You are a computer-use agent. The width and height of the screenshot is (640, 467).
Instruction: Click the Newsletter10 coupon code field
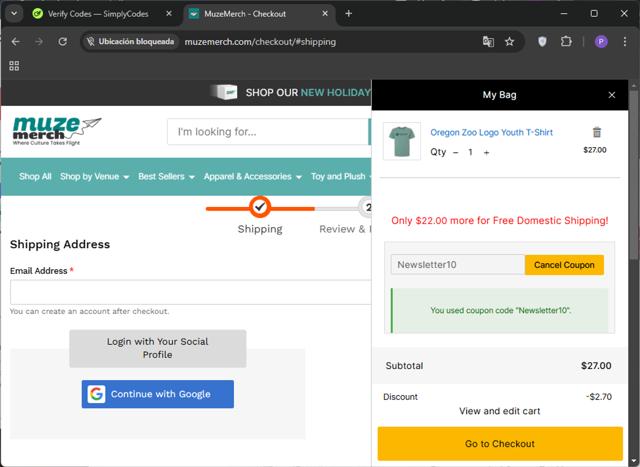pos(458,265)
